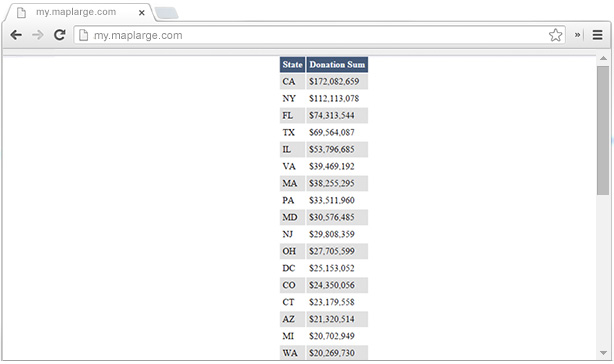614x364 pixels.
Task: Select the my.maplarge.com tab
Action: [x=76, y=12]
